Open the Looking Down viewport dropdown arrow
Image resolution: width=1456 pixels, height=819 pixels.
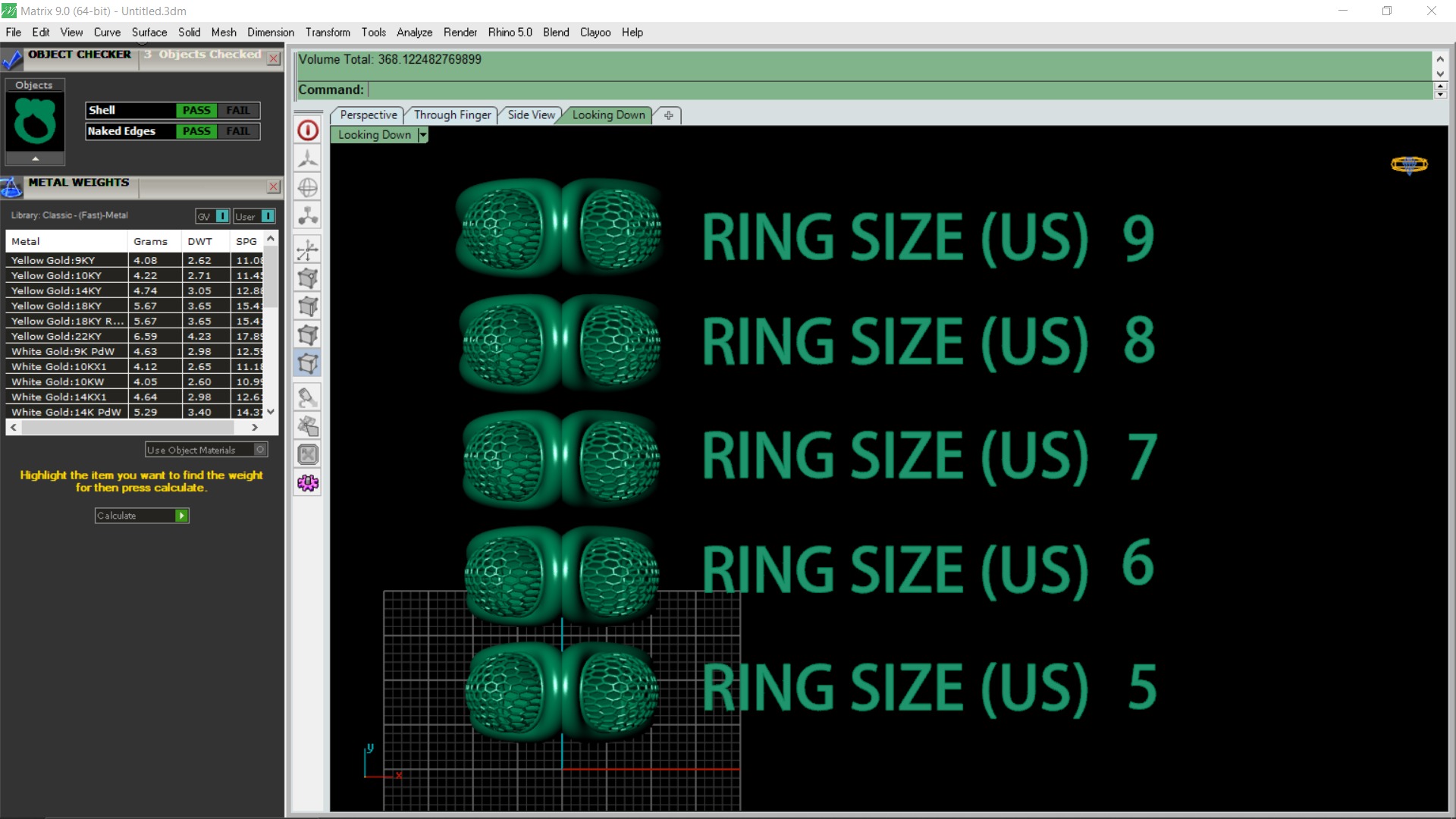click(x=423, y=135)
